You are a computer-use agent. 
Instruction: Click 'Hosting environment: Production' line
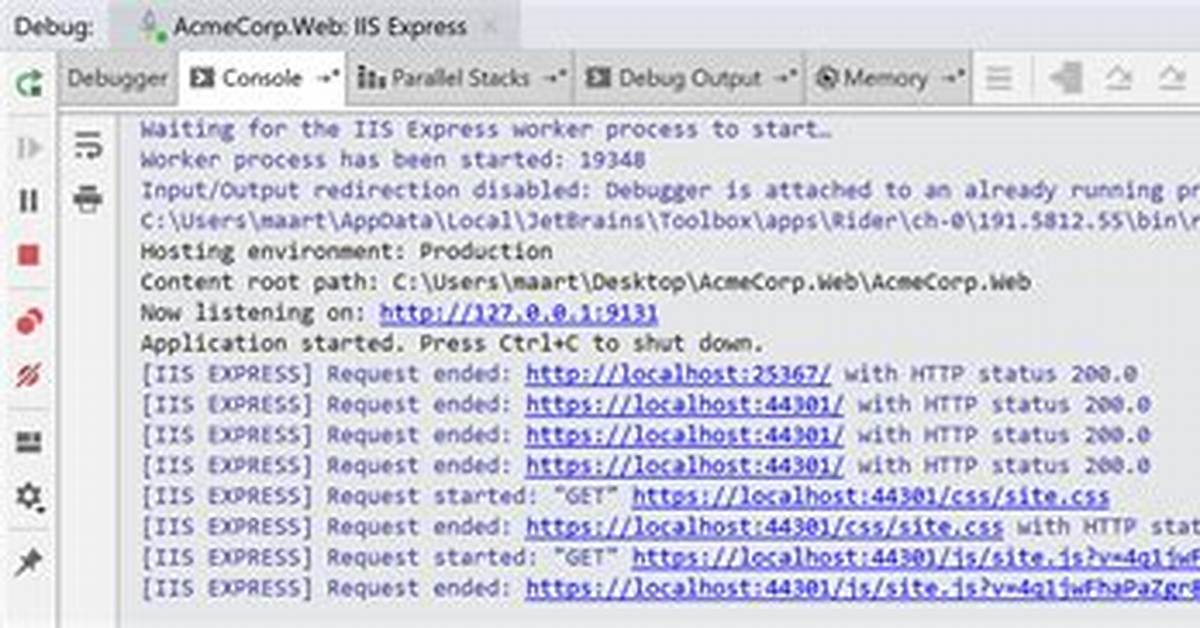[346, 252]
